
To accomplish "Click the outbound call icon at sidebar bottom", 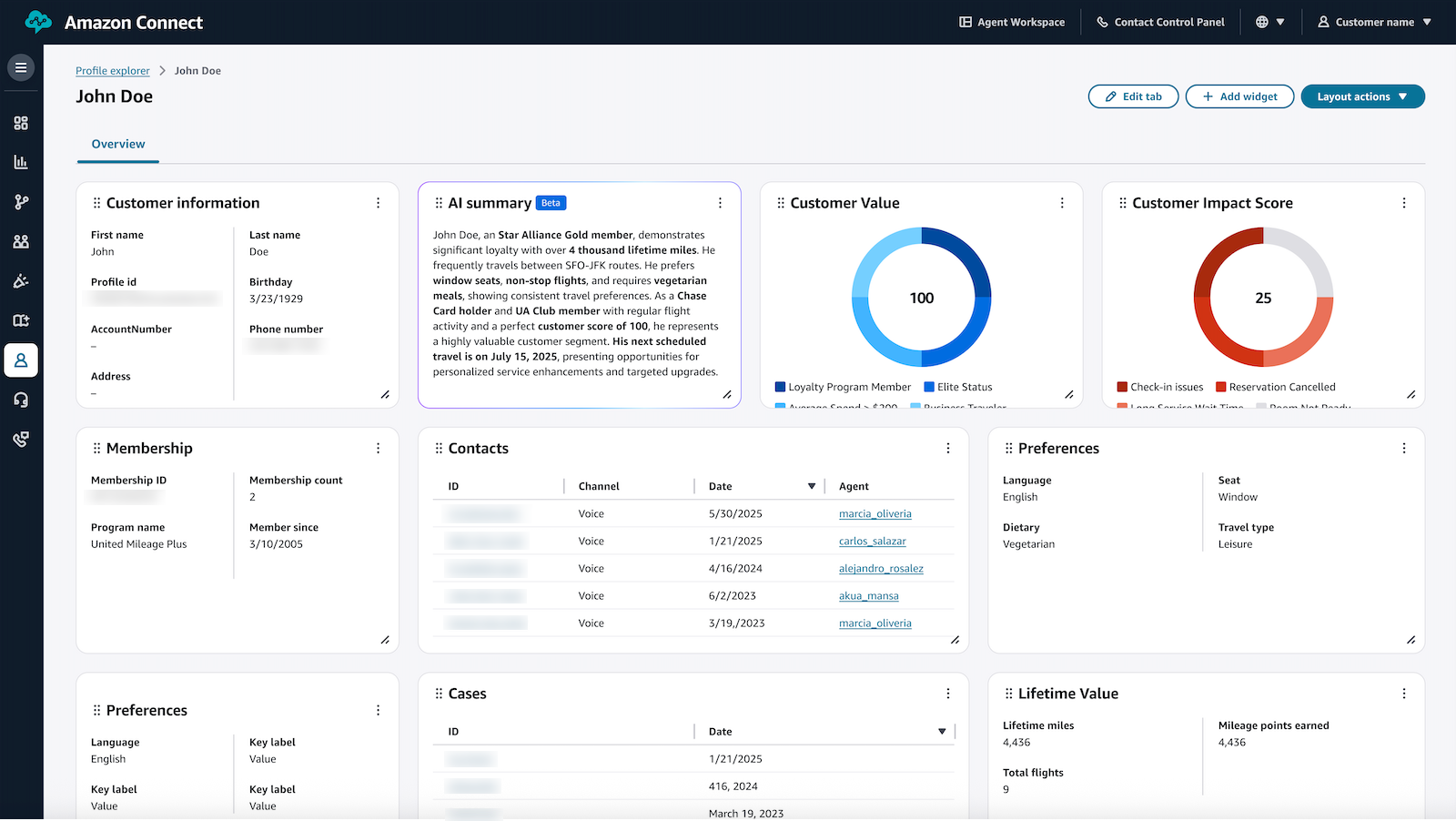I will [21, 439].
